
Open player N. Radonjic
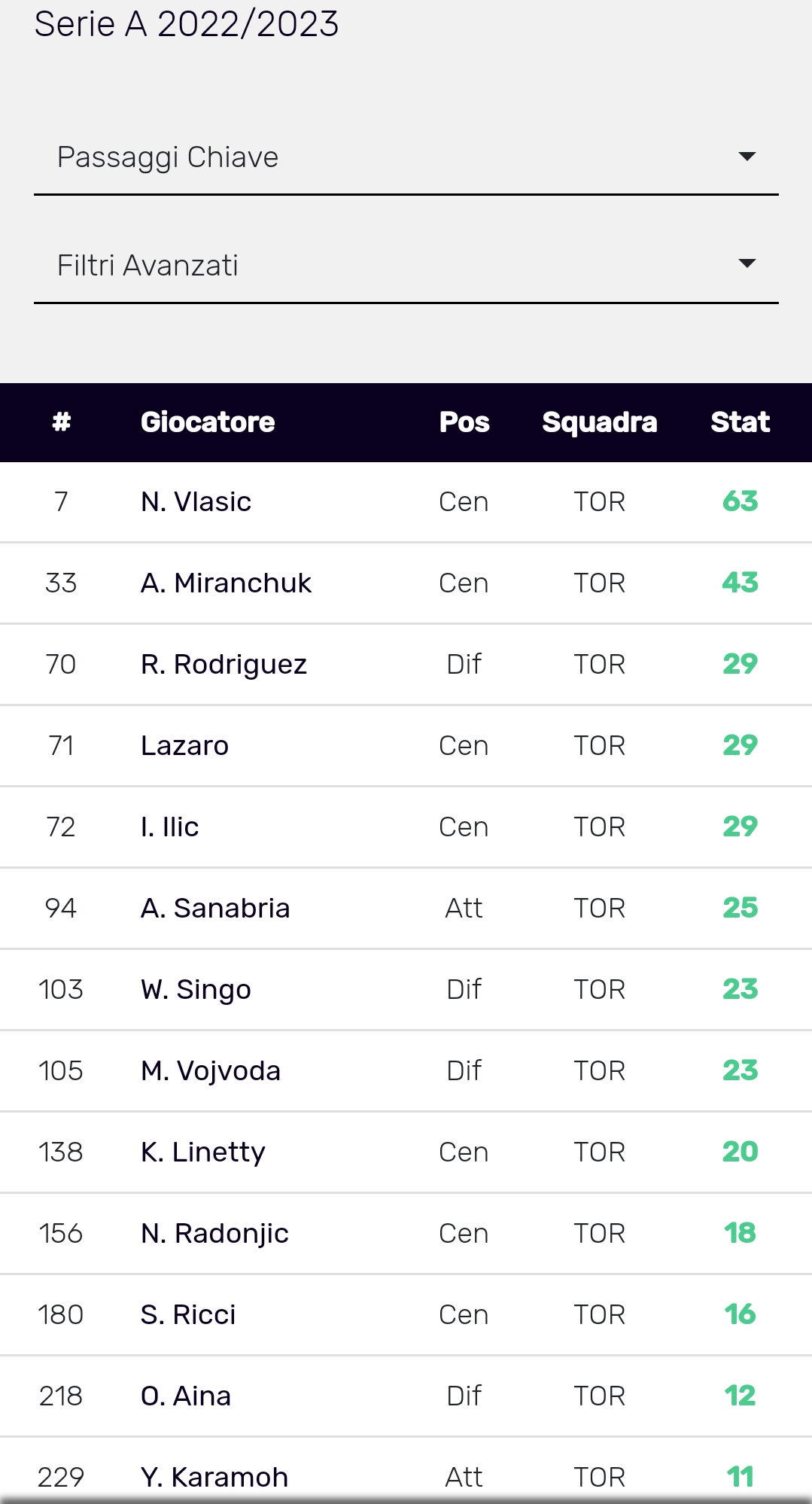pyautogui.click(x=214, y=1234)
